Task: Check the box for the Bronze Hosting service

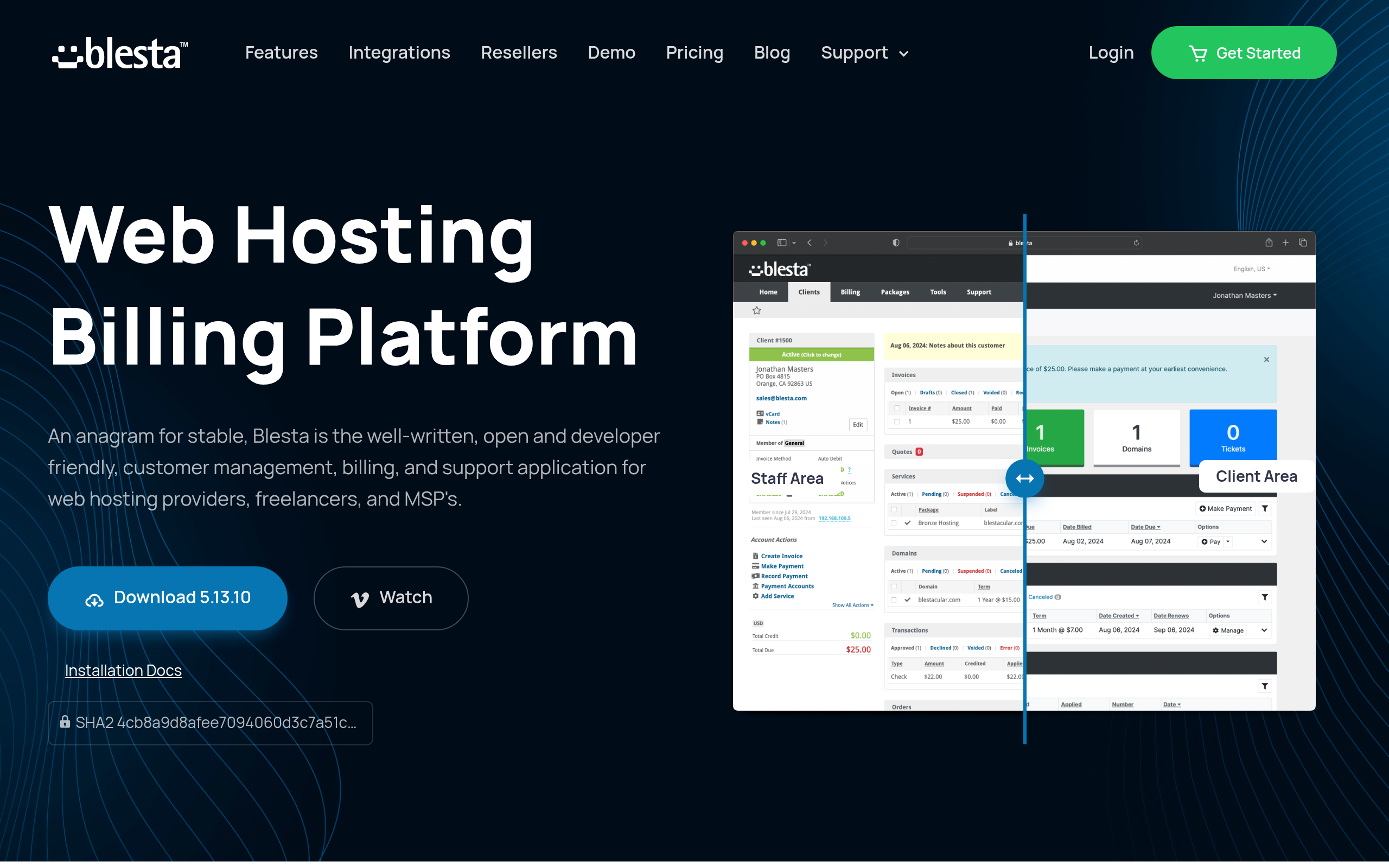Action: tap(894, 523)
